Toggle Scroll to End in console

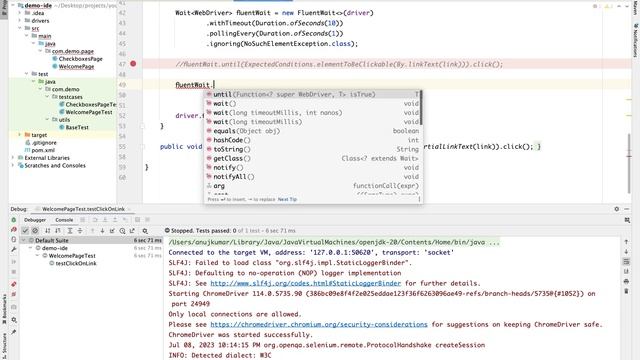point(626,271)
